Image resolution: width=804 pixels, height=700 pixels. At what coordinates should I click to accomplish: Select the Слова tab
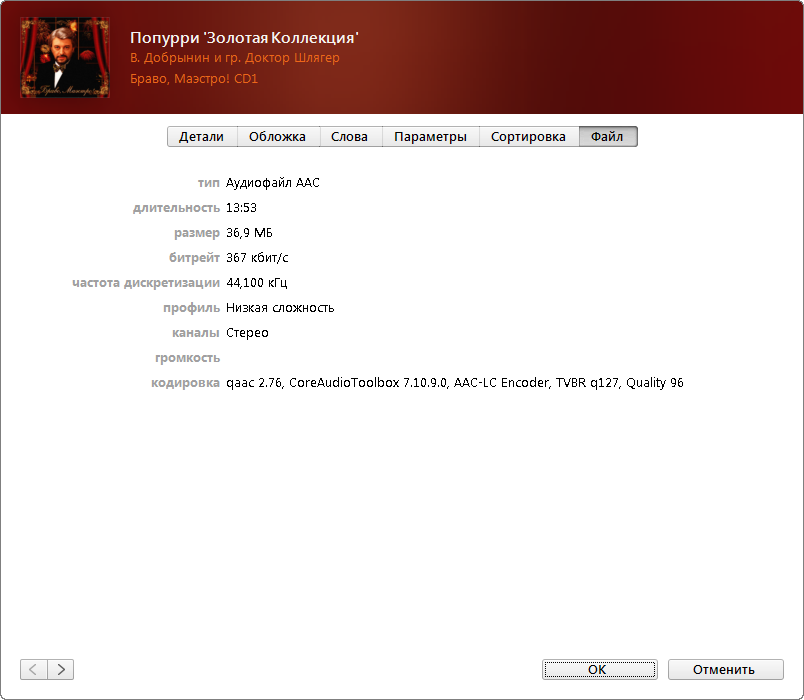point(349,137)
